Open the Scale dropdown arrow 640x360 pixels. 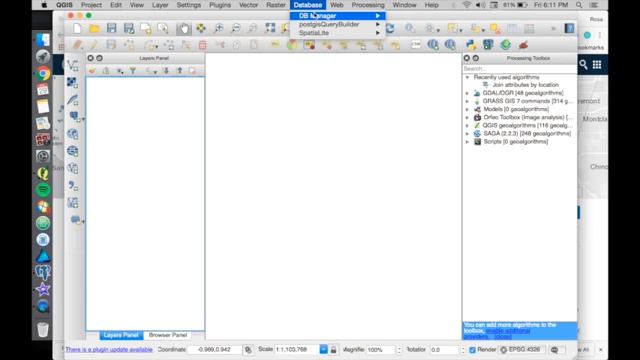pyautogui.click(x=323, y=350)
